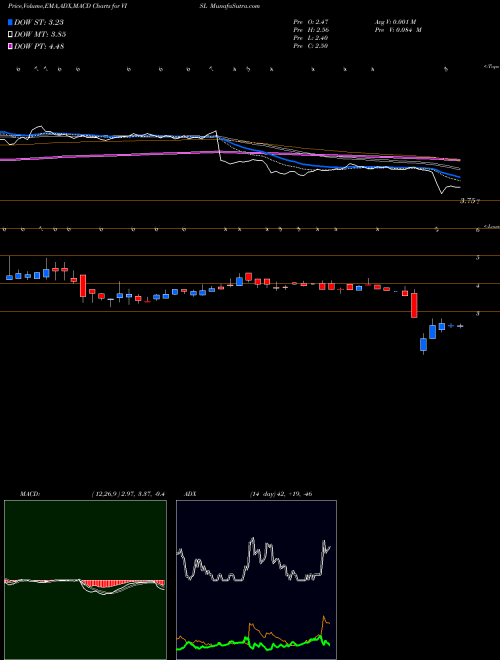Click the magenta DOW PT legend swatch

coord(10,47)
